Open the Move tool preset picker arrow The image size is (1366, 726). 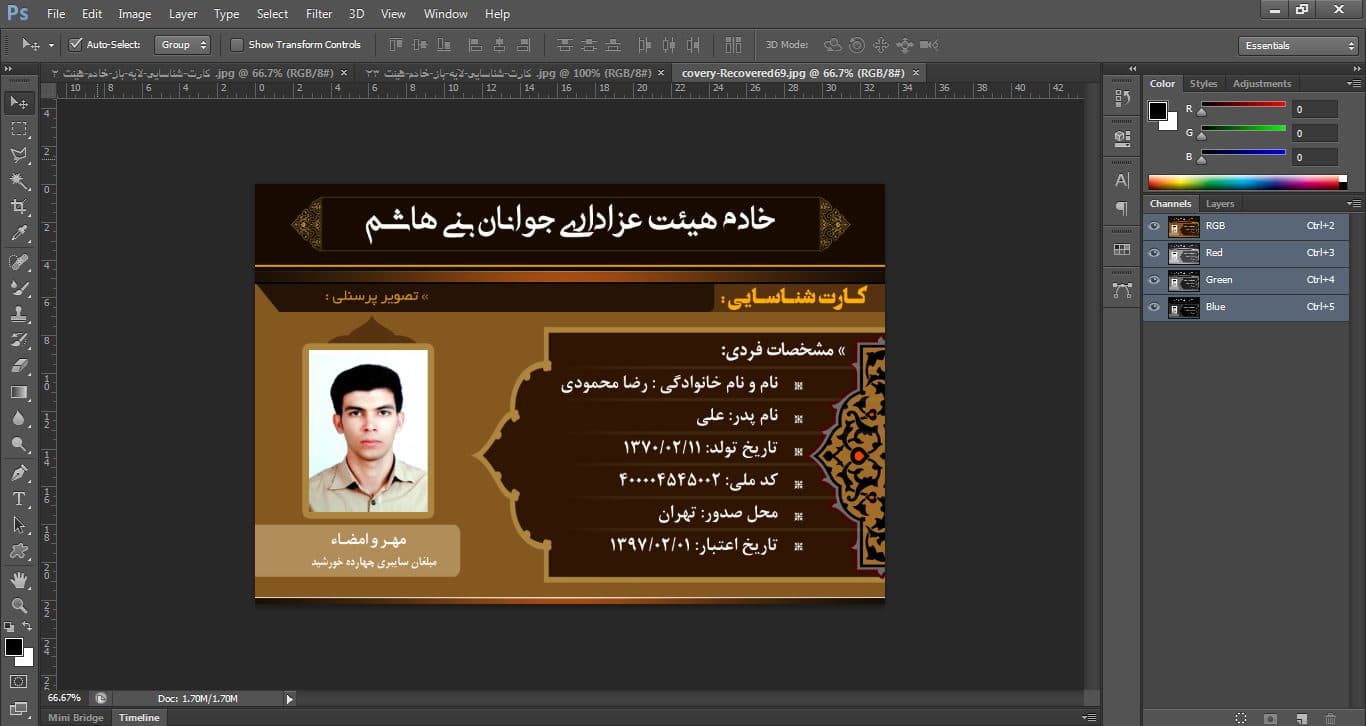[x=51, y=46]
